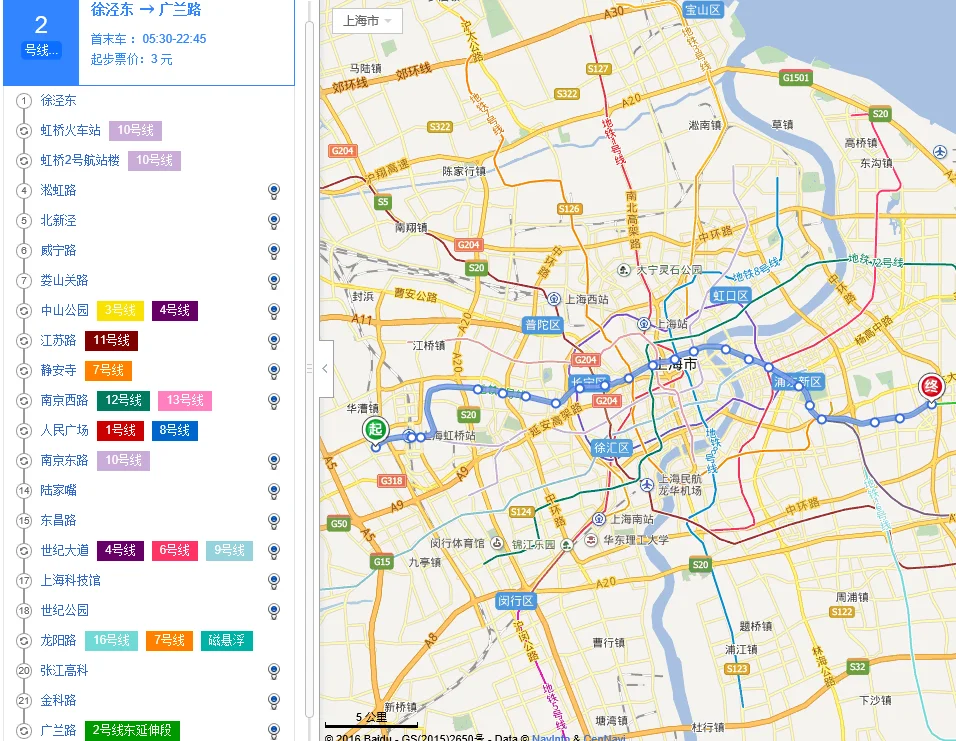Click the 2号线东延伸段 badge beside 广兰路
The width and height of the screenshot is (956, 741).
point(132,731)
